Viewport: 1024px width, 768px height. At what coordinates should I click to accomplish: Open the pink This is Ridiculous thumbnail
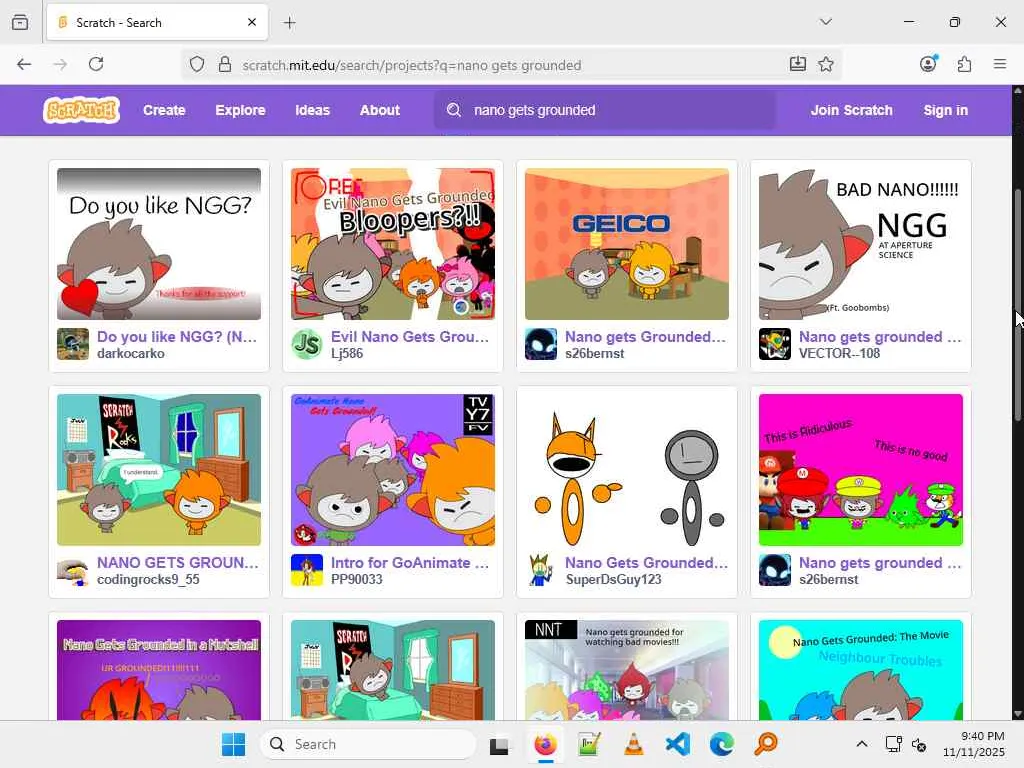coord(861,470)
